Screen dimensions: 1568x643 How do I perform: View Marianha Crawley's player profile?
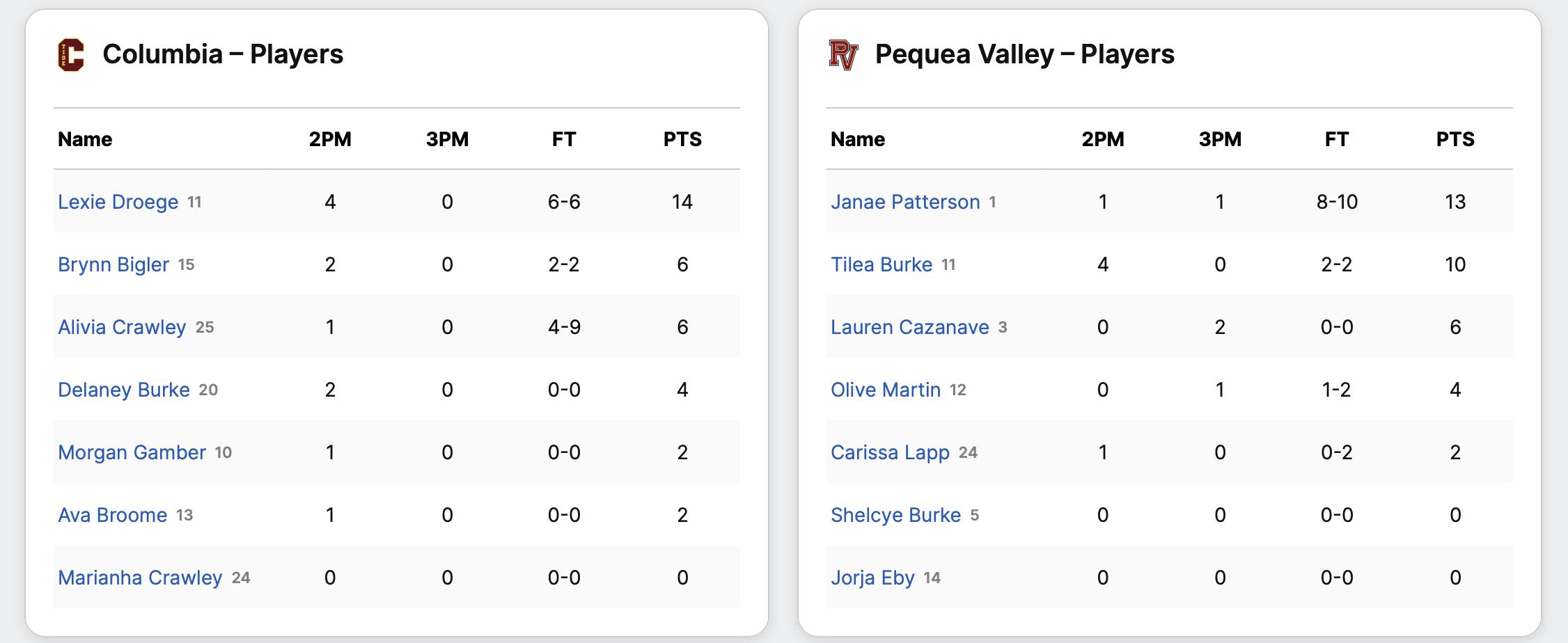140,578
